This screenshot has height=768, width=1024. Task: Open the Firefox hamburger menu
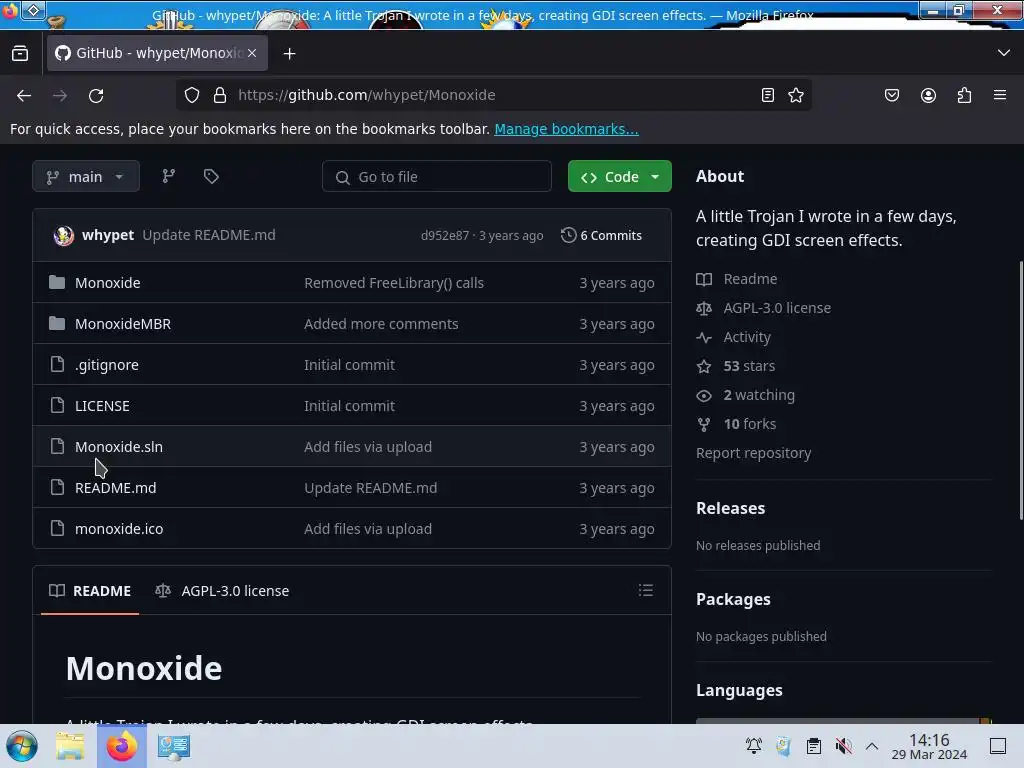pos(1000,95)
